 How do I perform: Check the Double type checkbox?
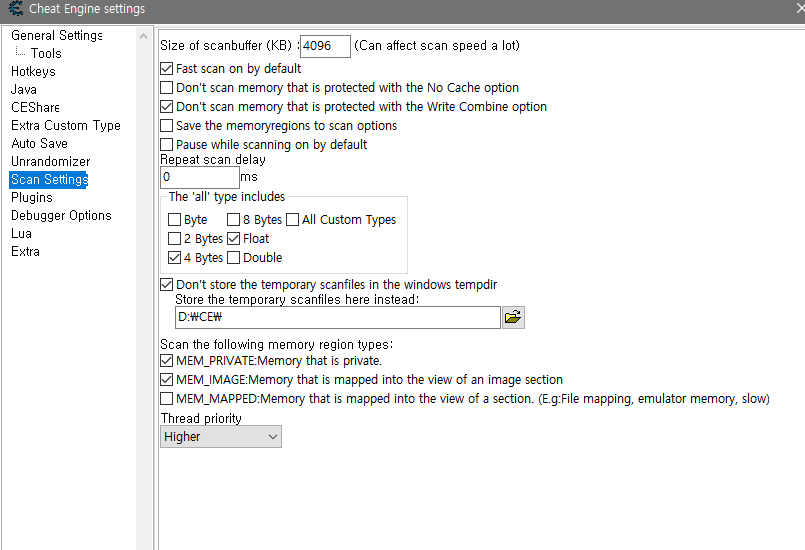point(234,258)
